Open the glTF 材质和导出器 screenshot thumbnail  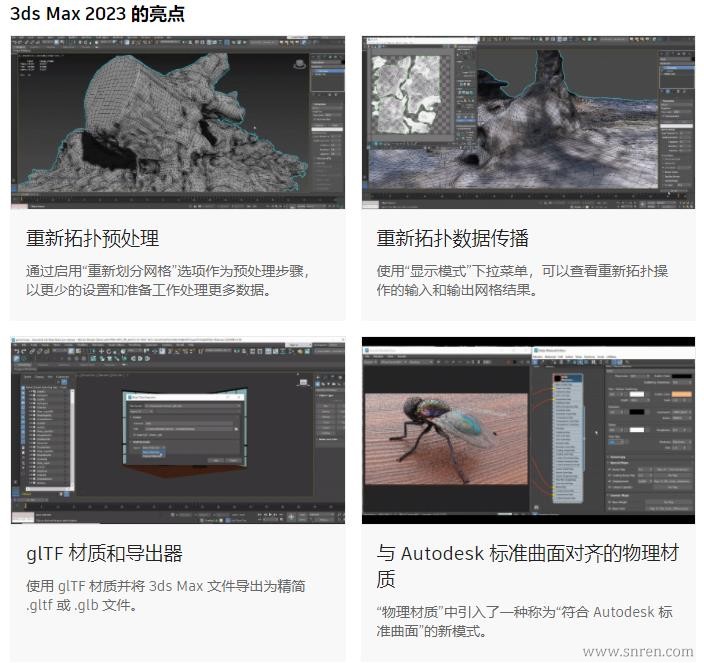[178, 430]
